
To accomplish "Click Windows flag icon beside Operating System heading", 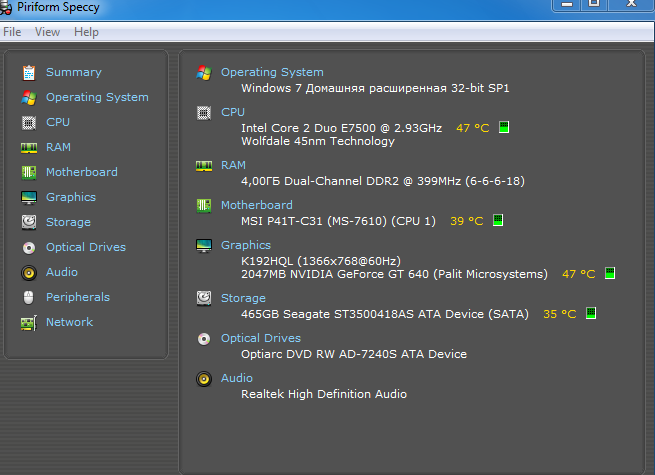I will pos(204,73).
